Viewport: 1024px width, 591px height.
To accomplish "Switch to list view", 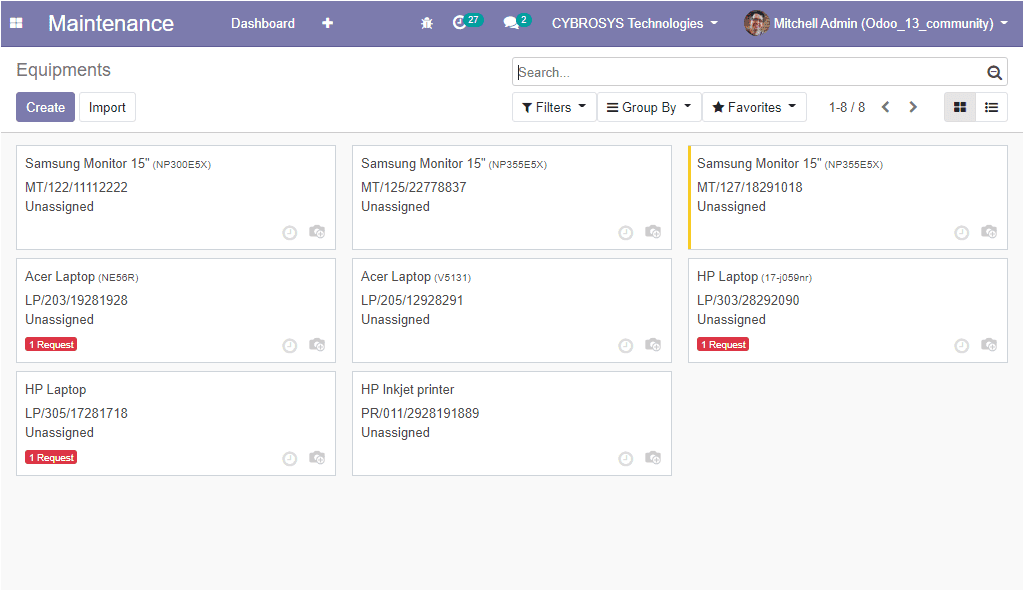I will 991,107.
